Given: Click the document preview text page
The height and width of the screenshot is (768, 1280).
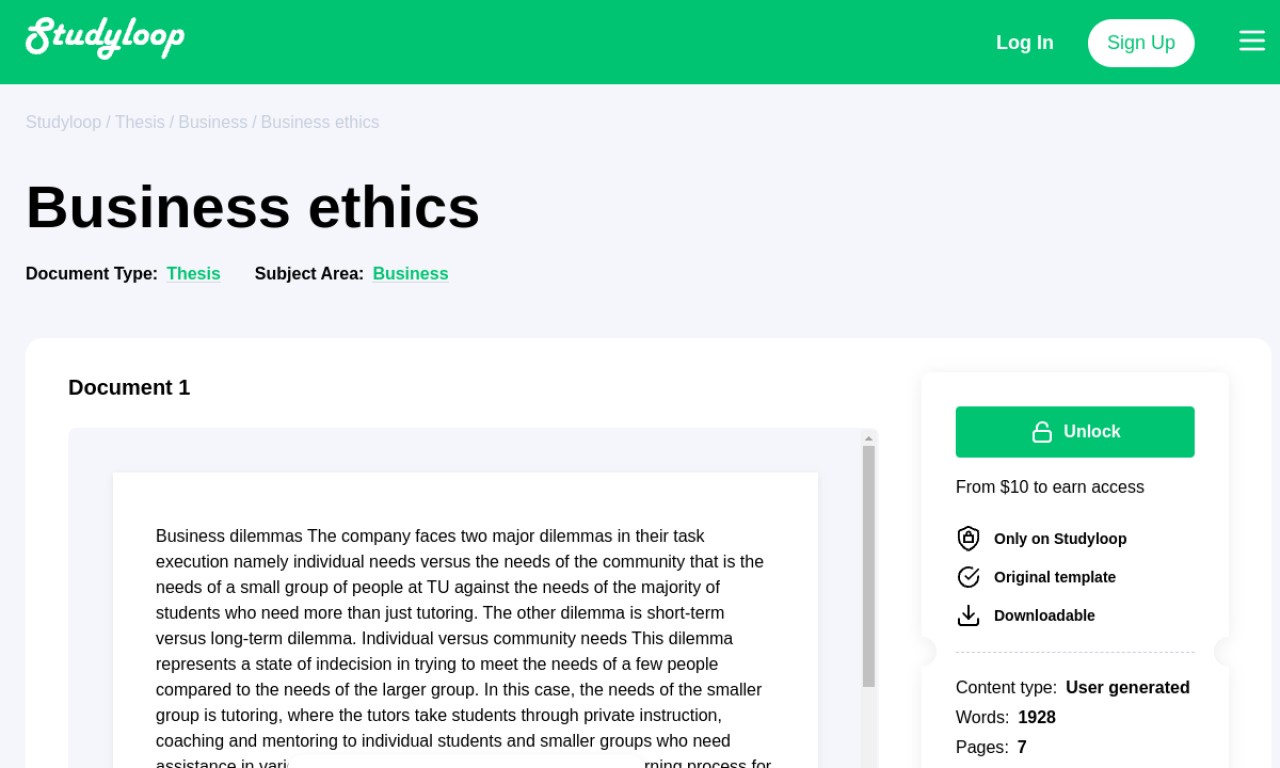Looking at the screenshot, I should pos(465,620).
